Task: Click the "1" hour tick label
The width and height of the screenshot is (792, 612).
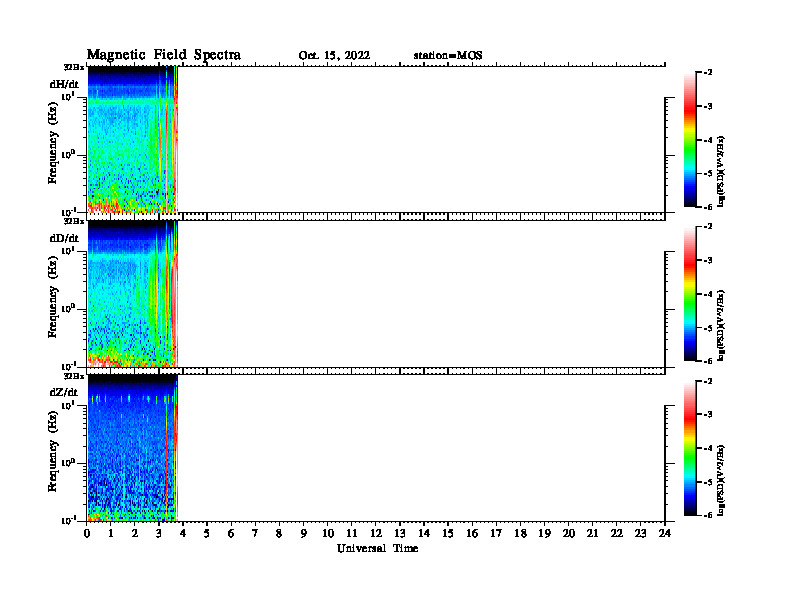Action: [111, 533]
